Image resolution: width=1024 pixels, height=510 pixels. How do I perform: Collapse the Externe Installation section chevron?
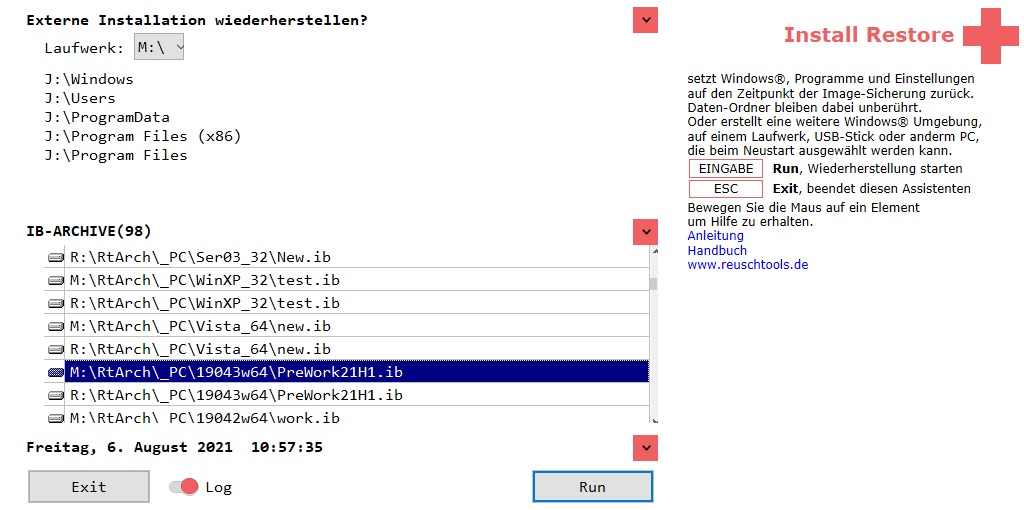(645, 20)
